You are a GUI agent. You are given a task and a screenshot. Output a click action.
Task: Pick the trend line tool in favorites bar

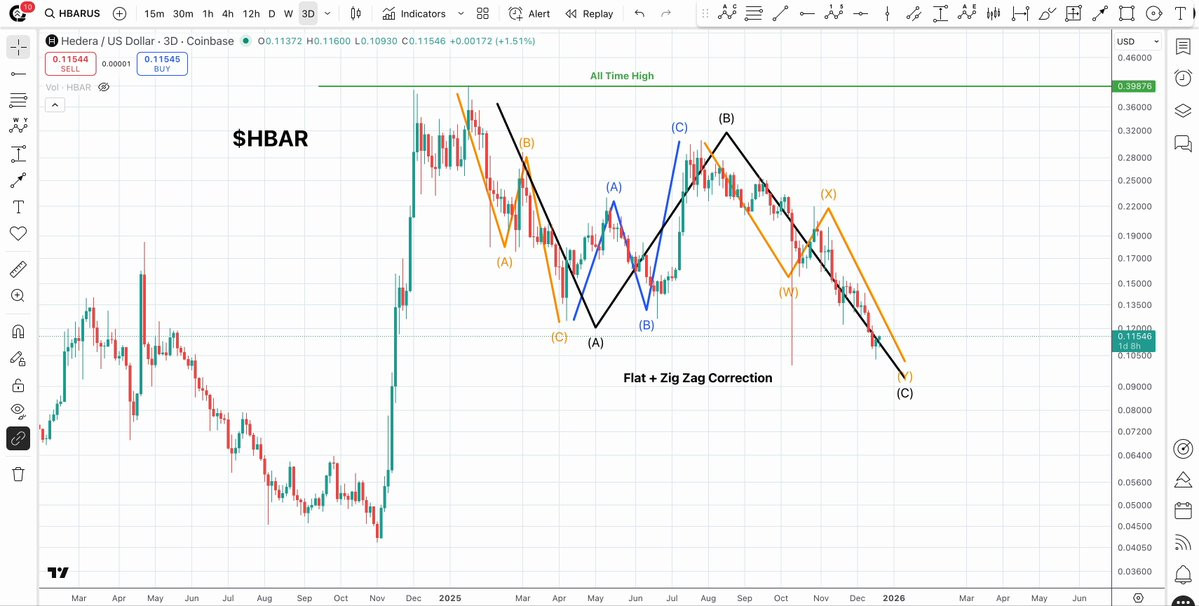pyautogui.click(x=781, y=13)
